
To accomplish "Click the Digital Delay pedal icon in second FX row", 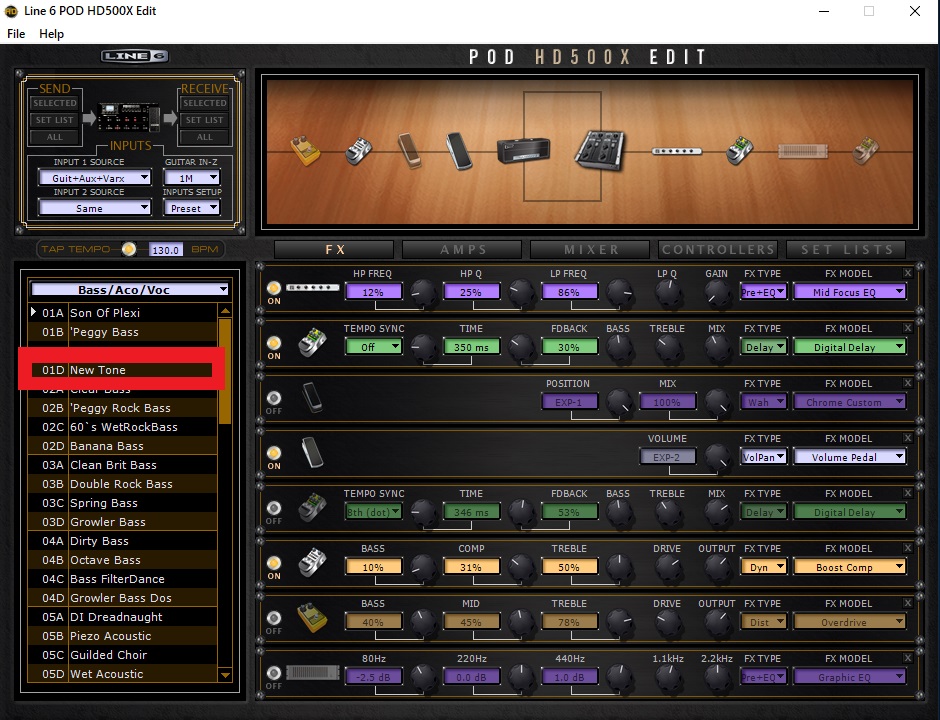I will pos(312,343).
